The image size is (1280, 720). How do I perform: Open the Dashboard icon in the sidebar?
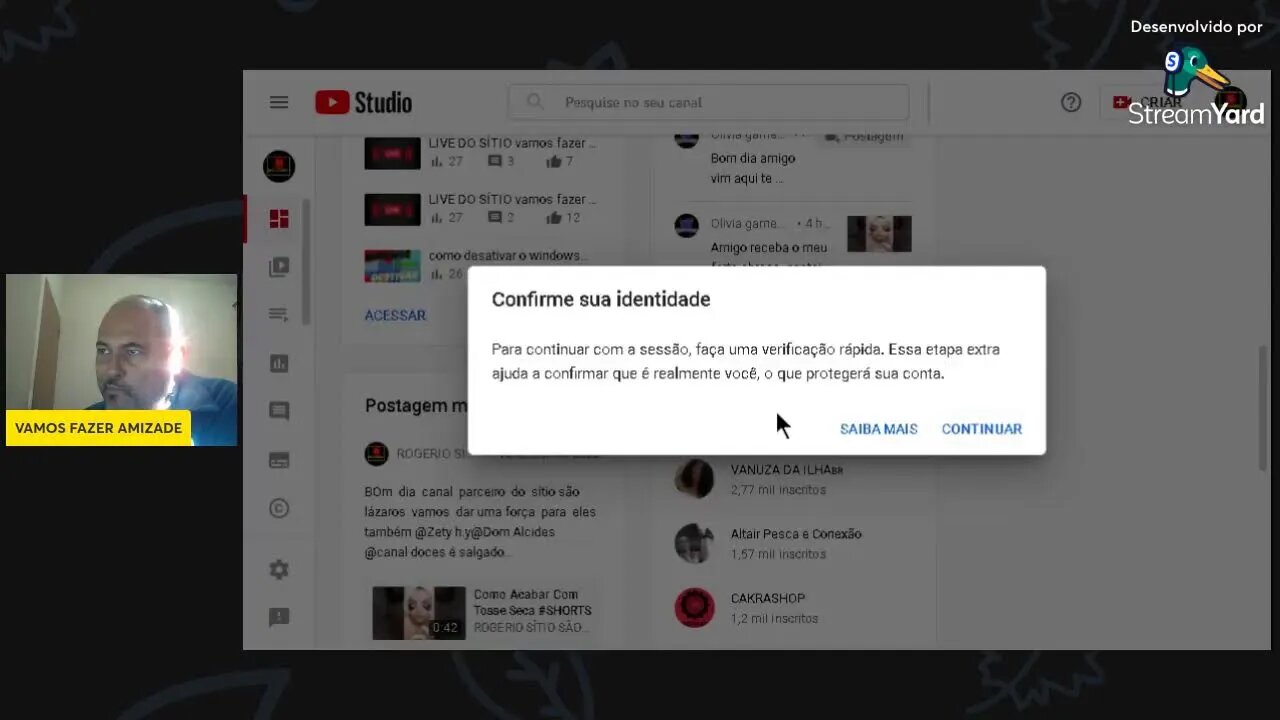(x=279, y=219)
